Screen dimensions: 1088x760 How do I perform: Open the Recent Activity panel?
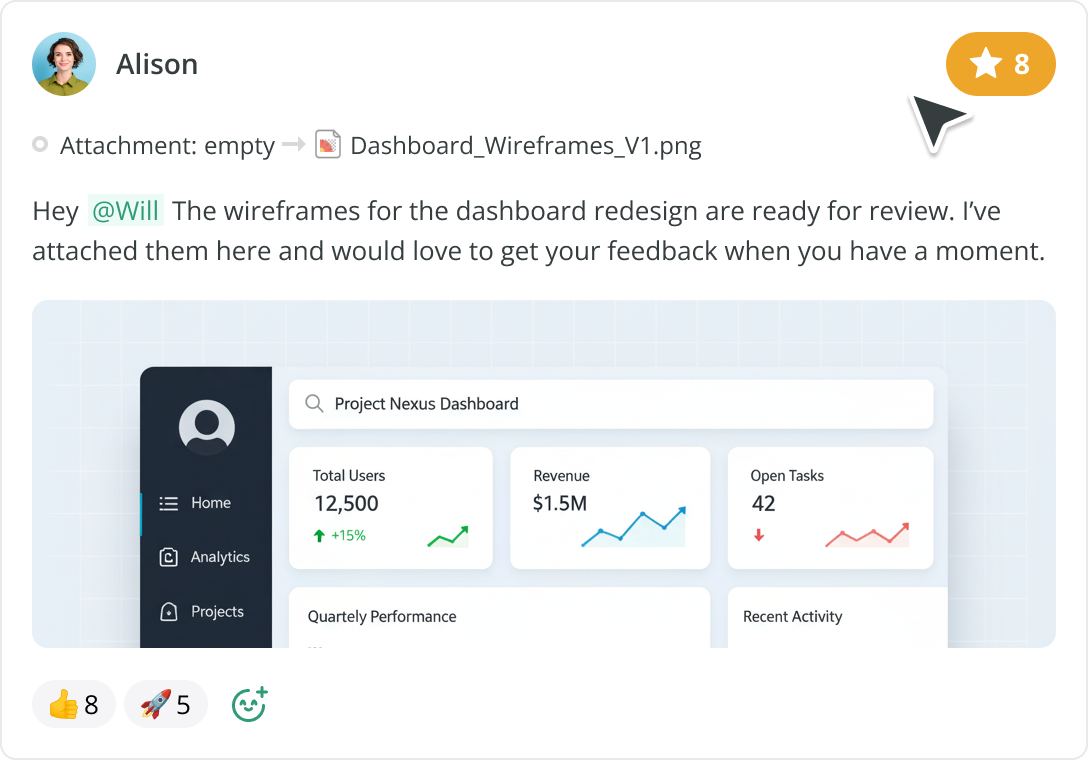tap(837, 617)
